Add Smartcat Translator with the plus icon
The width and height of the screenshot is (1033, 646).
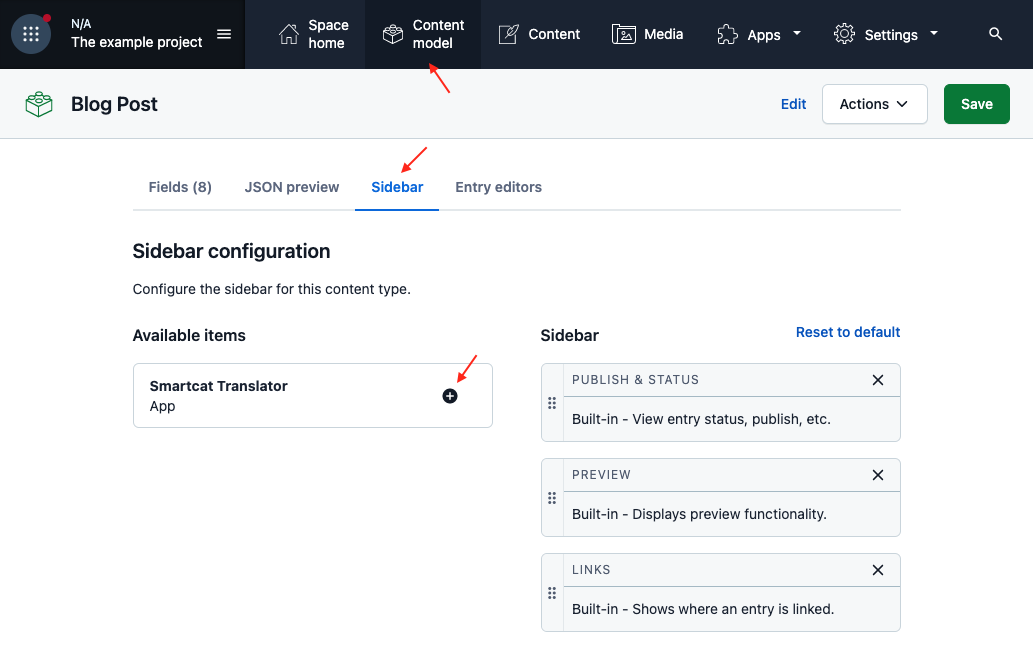[x=450, y=396]
